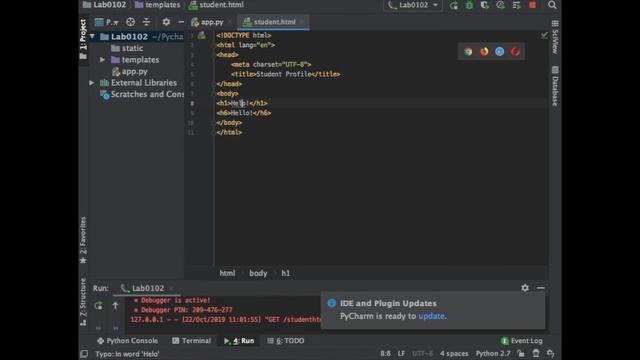Click the html breadcrumb under editor
This screenshot has width=640, height=360.
click(x=227, y=273)
